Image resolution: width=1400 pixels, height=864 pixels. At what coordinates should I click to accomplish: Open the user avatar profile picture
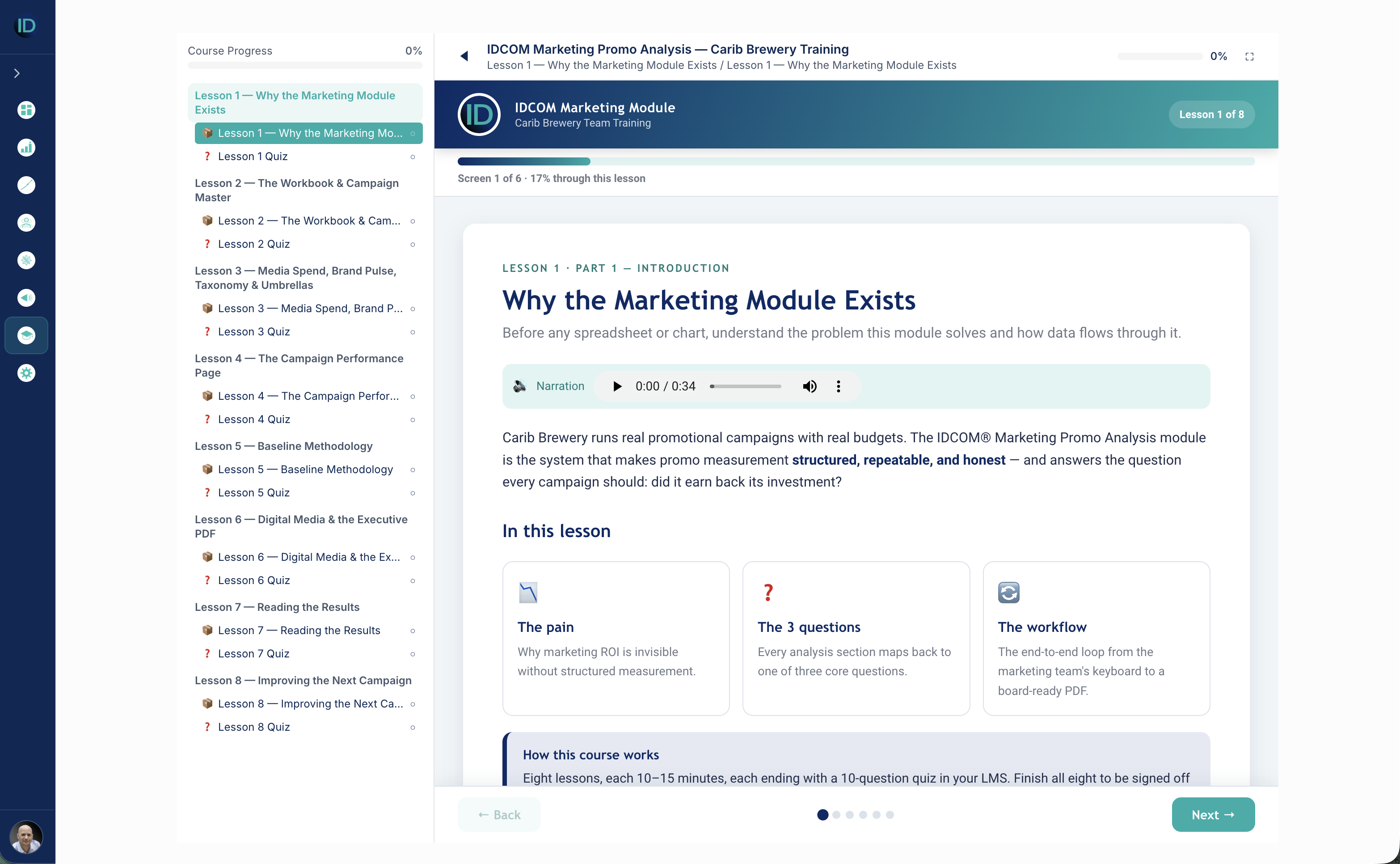(x=26, y=837)
